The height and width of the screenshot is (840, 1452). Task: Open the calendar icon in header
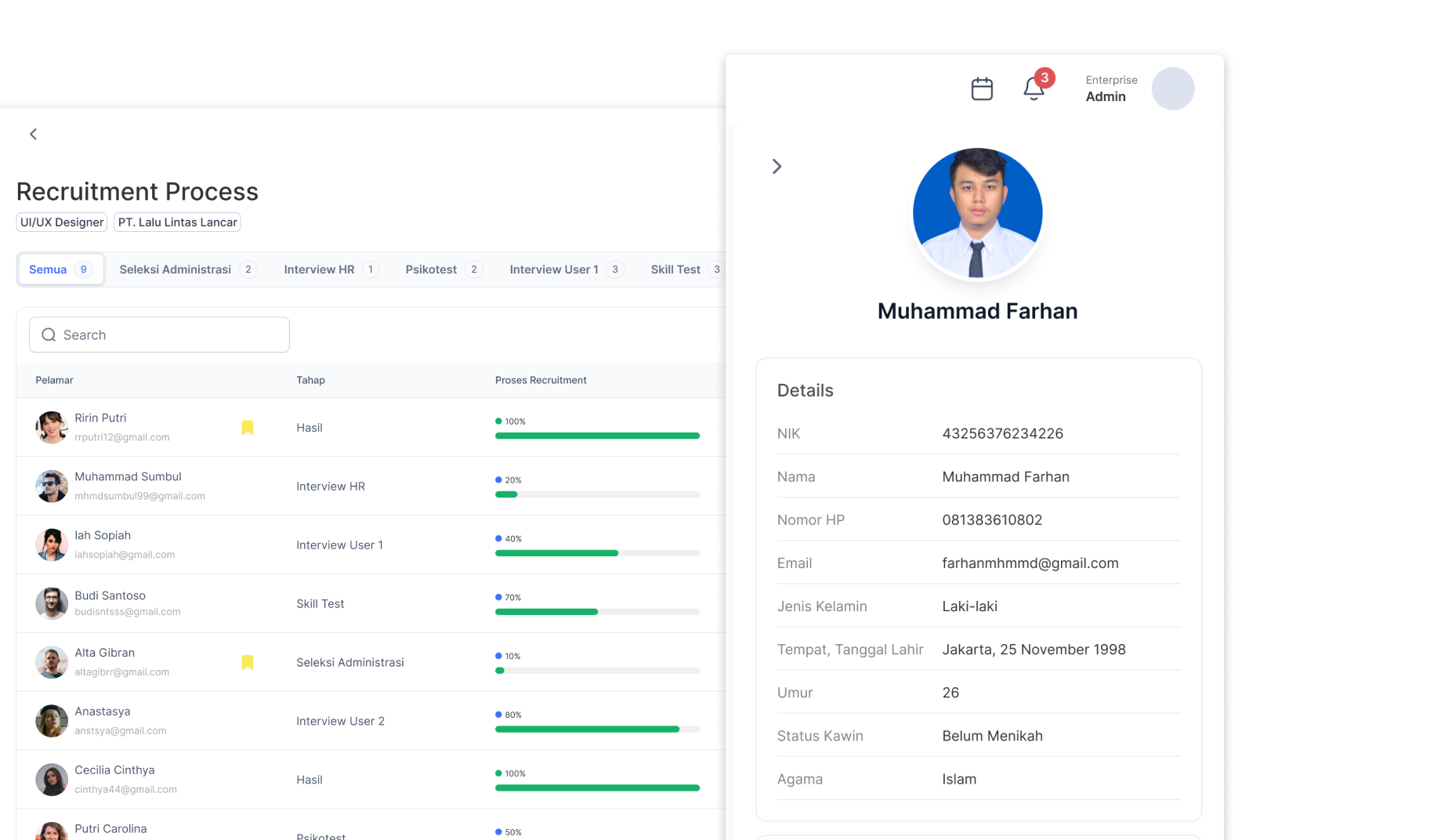(x=982, y=89)
